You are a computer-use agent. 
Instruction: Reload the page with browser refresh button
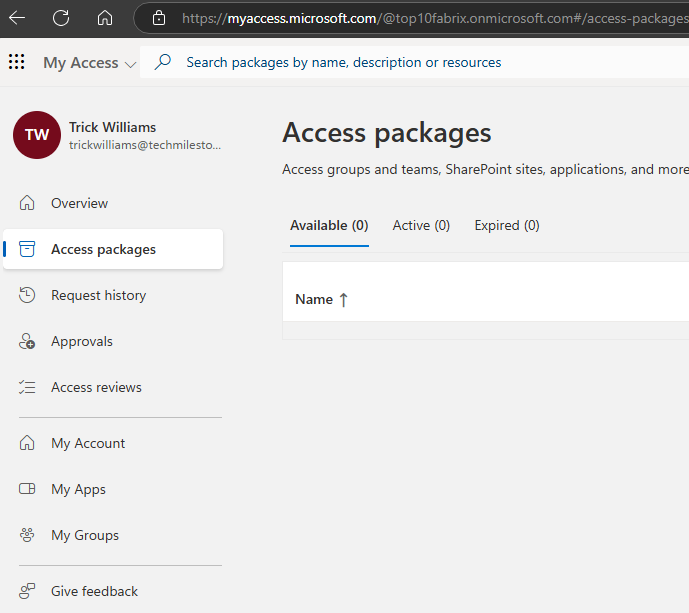tap(61, 17)
